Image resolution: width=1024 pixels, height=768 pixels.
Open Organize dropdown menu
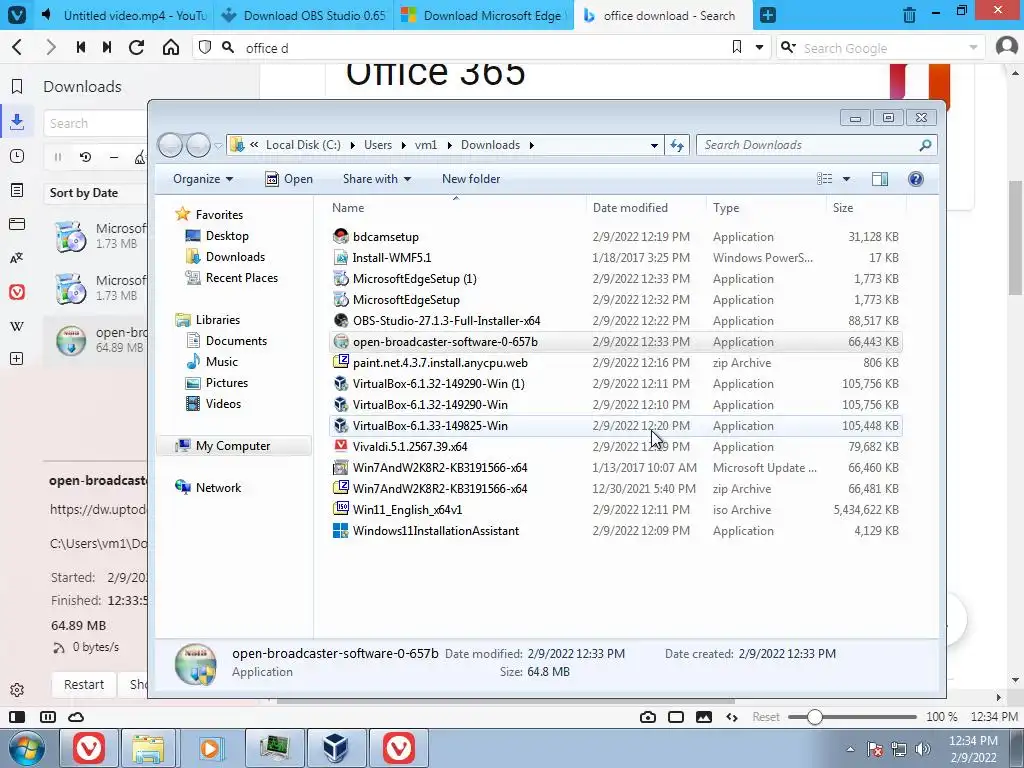pyautogui.click(x=202, y=179)
